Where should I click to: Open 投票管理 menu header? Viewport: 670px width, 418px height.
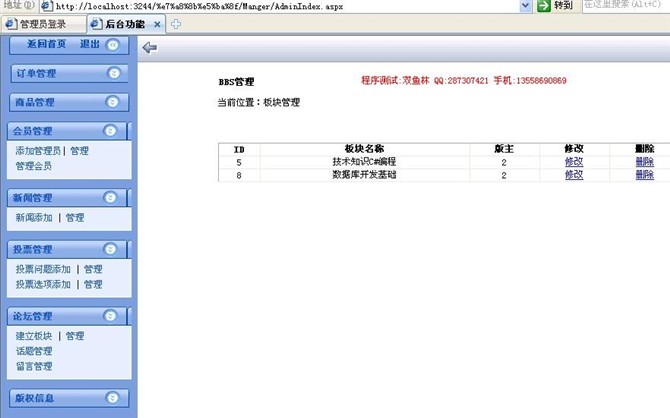(x=67, y=249)
